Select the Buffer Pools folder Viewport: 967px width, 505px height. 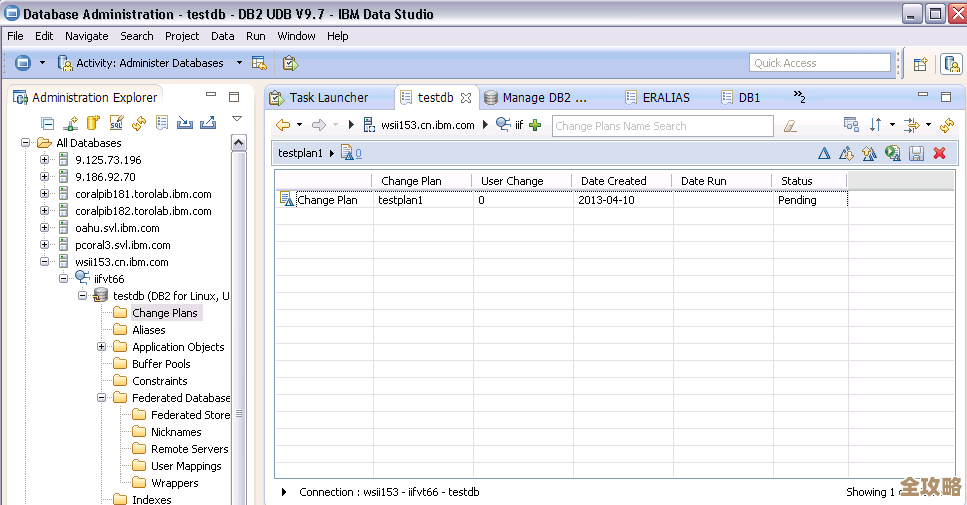coord(161,364)
